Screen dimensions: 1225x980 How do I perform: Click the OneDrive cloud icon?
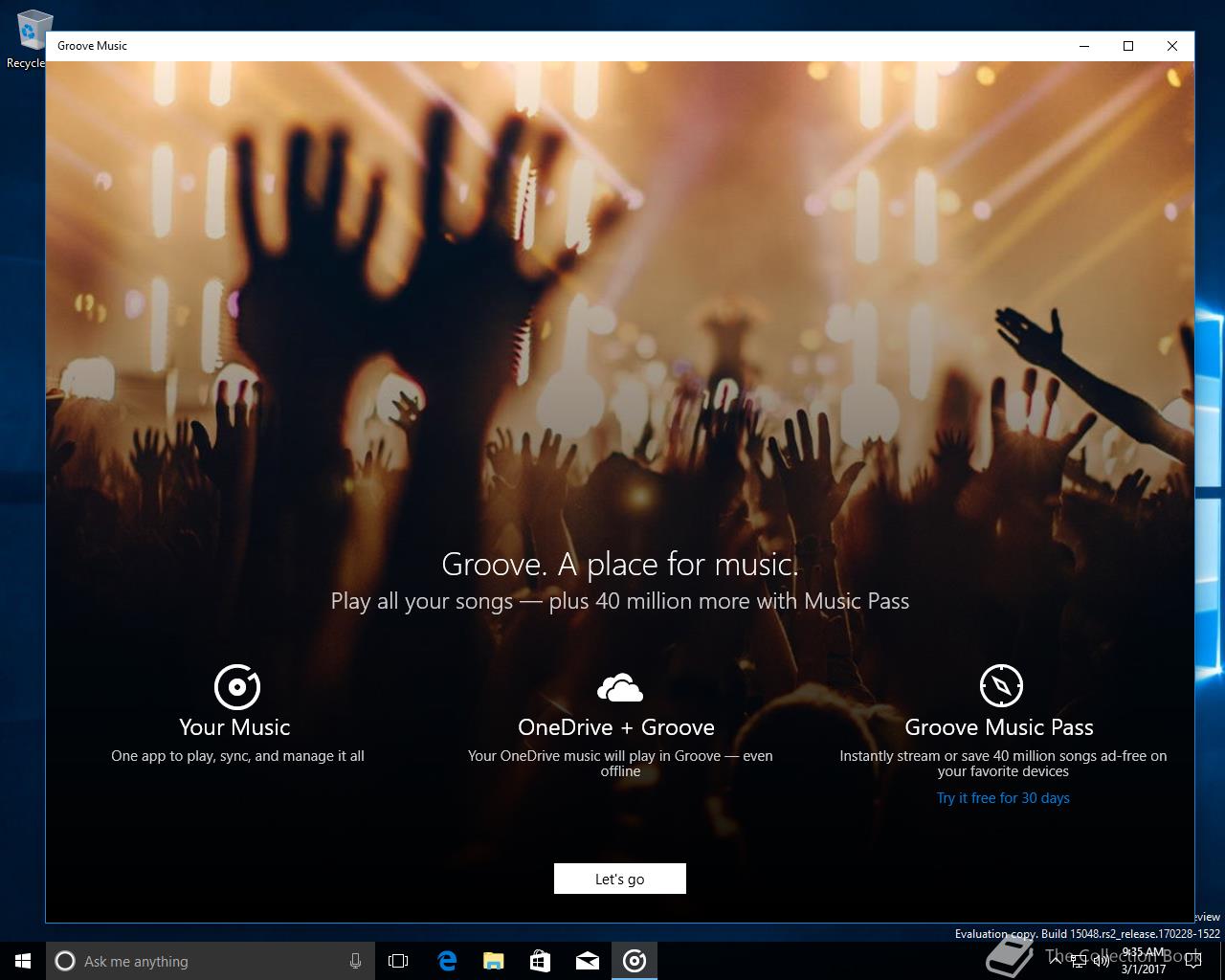pos(620,687)
